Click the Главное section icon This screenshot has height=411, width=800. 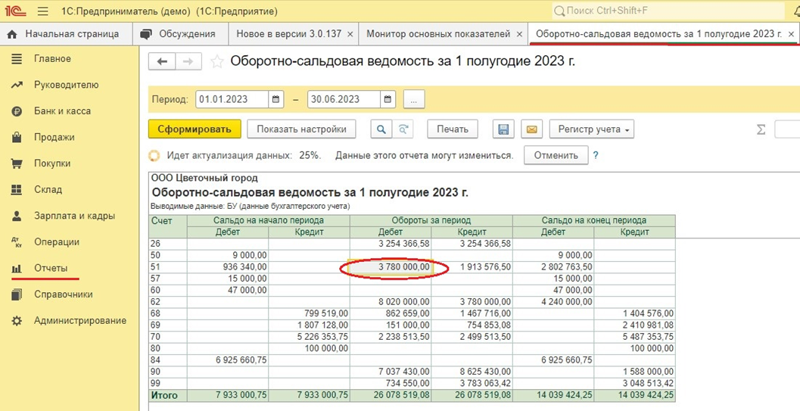coord(17,59)
